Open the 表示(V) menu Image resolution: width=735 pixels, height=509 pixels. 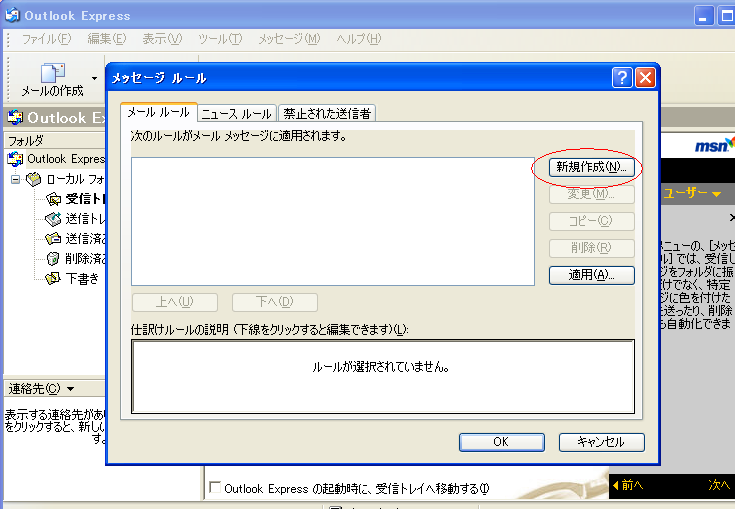click(x=162, y=39)
